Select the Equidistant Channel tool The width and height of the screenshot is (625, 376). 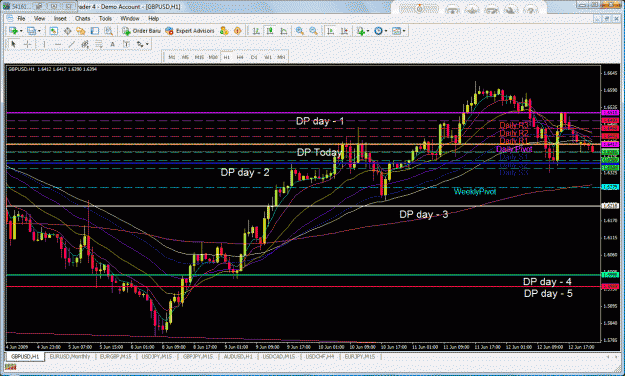click(85, 44)
